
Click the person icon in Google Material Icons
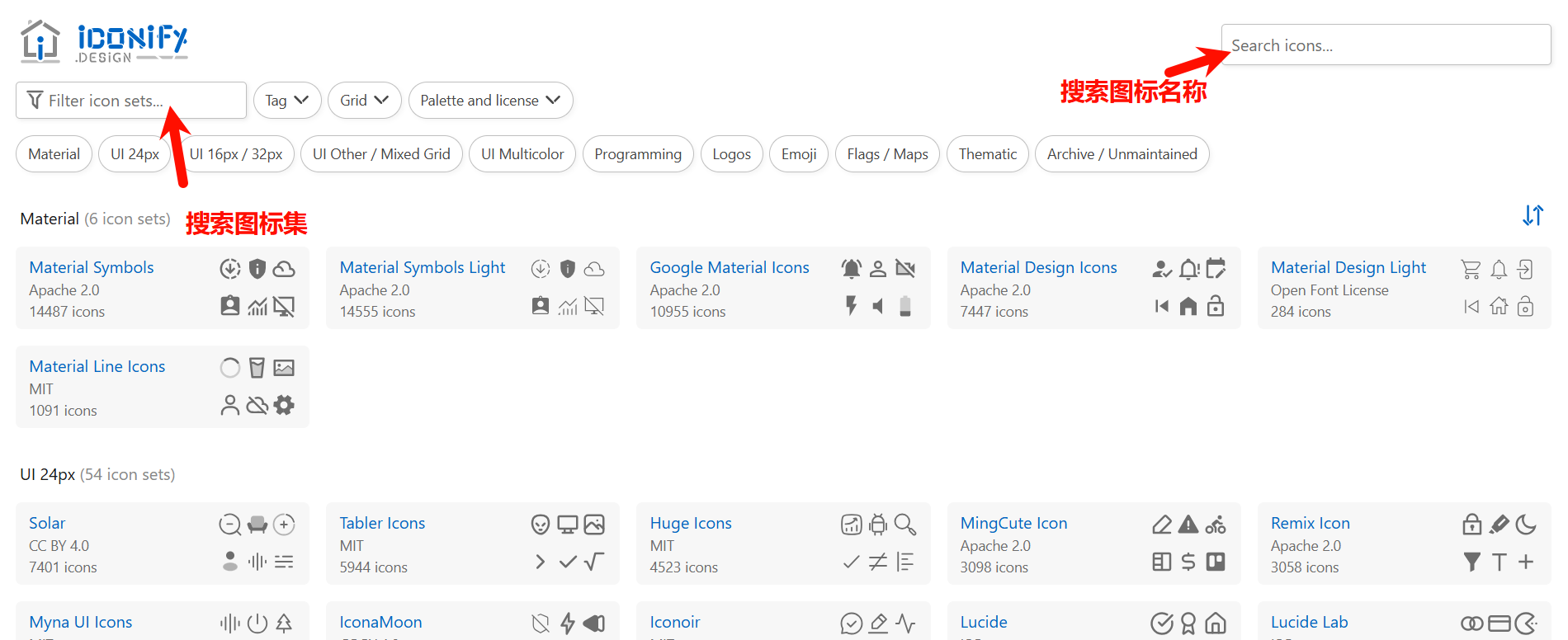tap(878, 269)
